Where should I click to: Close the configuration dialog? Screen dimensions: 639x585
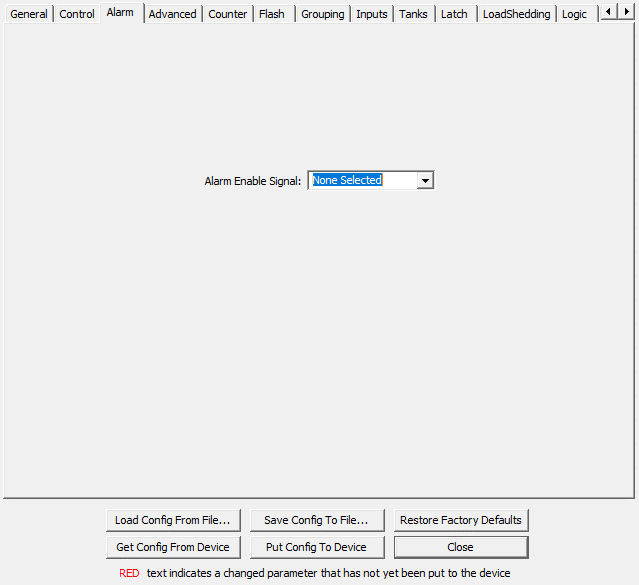[x=460, y=547]
